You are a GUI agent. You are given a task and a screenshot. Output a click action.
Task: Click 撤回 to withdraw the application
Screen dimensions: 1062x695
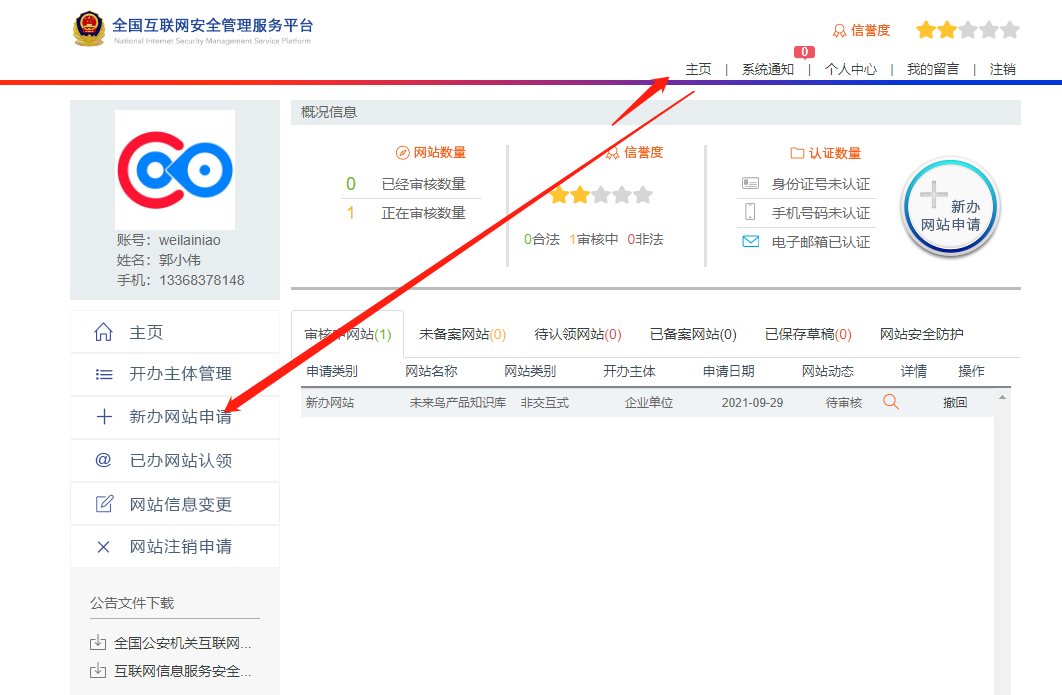click(955, 402)
